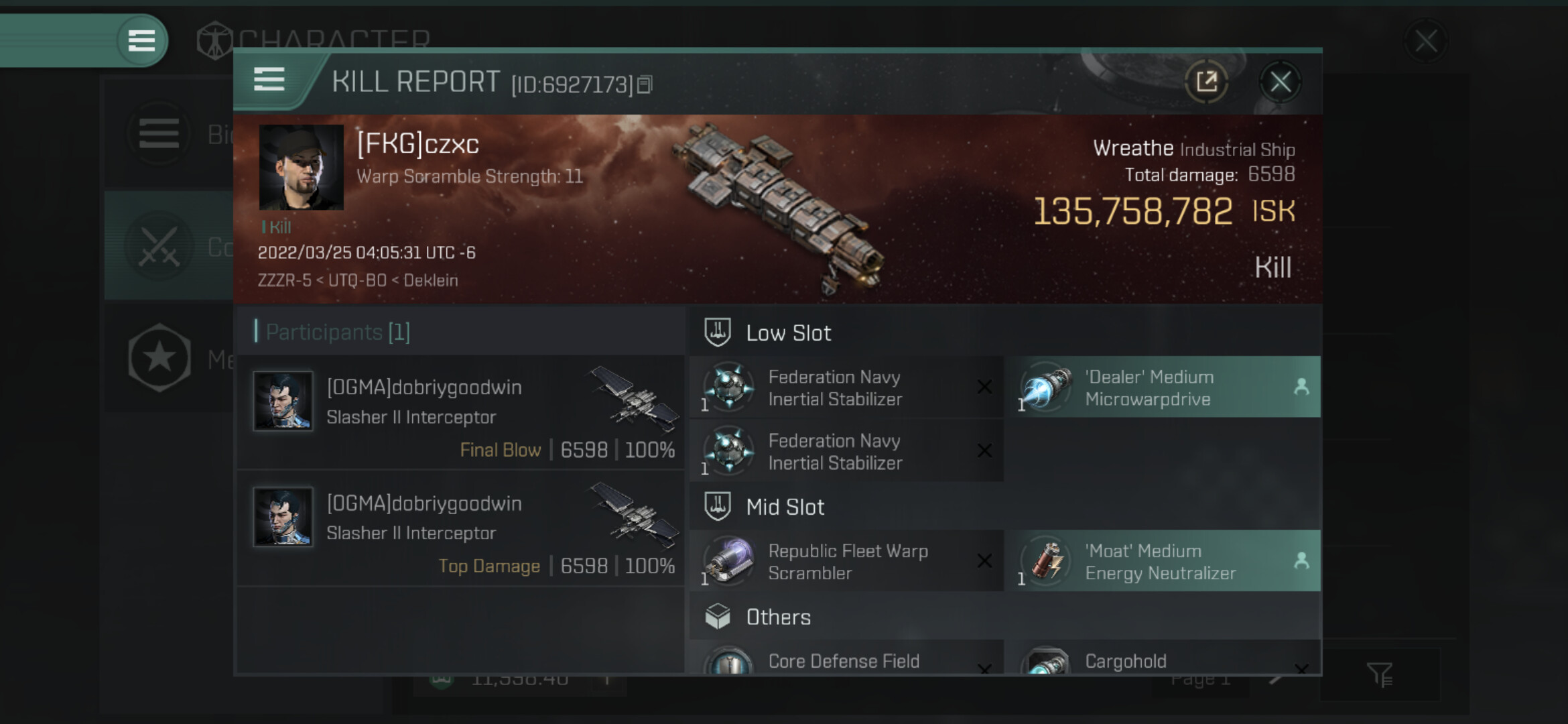Viewport: 1568px width, 724px height.
Task: Tap the Republic Fleet Warp Scrambler icon
Action: point(729,560)
